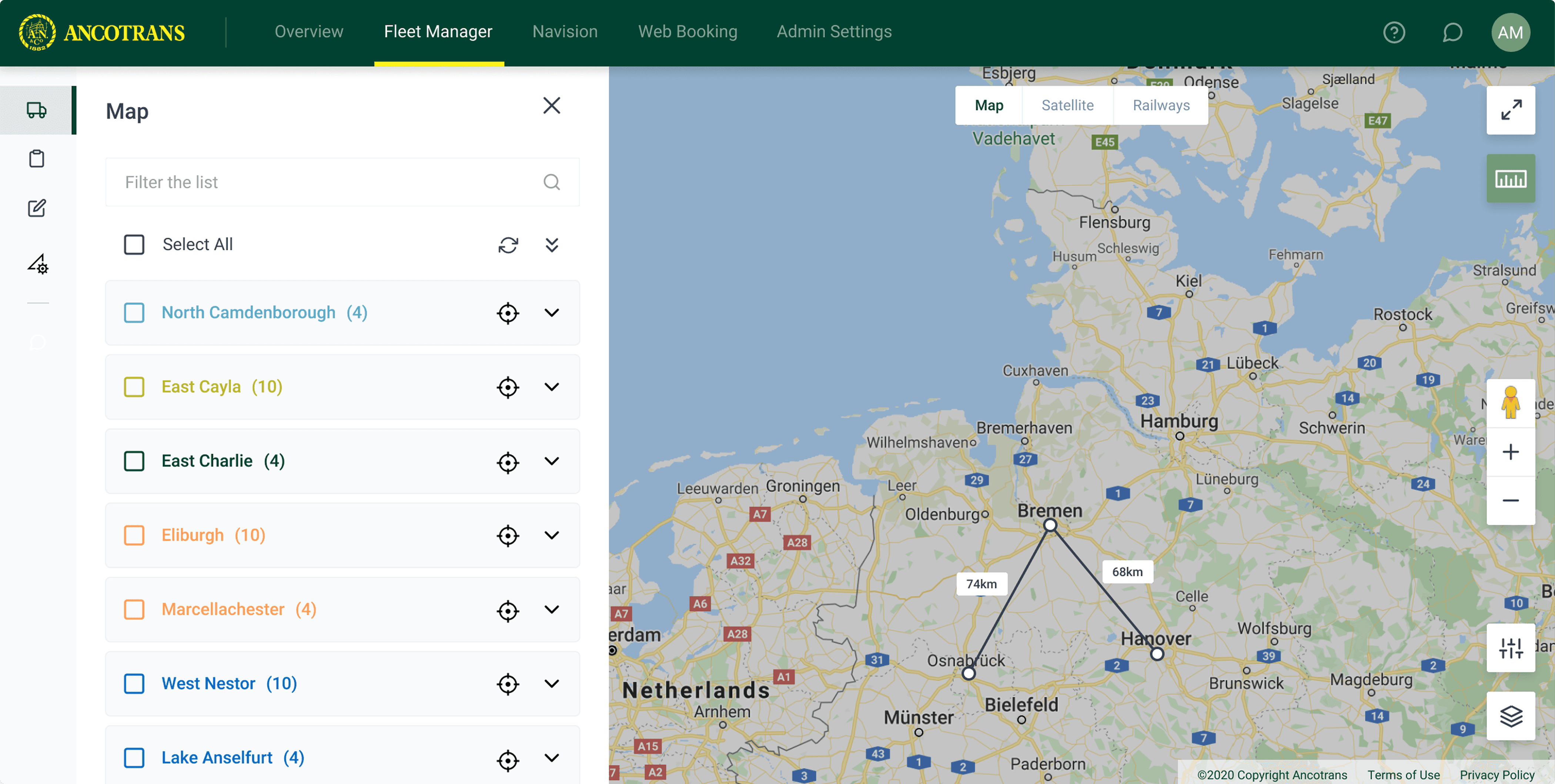Click the truck fleet icon in sidebar
Screen dimensions: 1555x784
click(37, 110)
